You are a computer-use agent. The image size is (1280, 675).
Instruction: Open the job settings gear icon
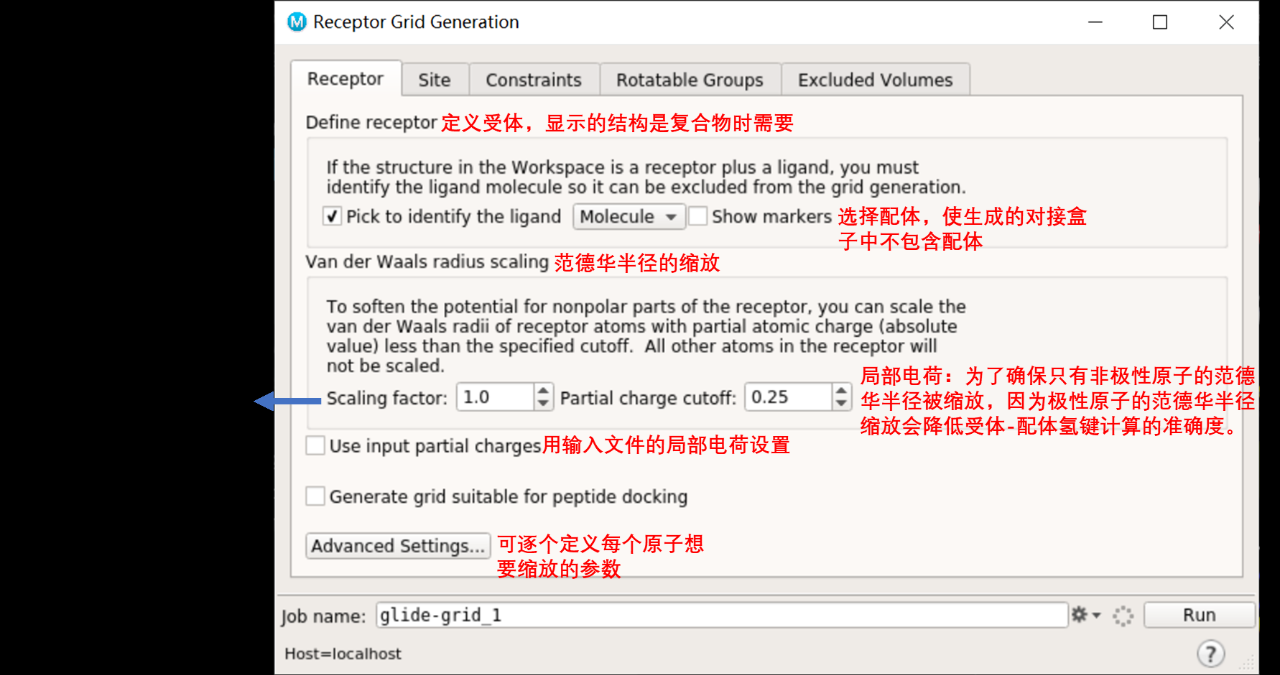[x=1085, y=615]
